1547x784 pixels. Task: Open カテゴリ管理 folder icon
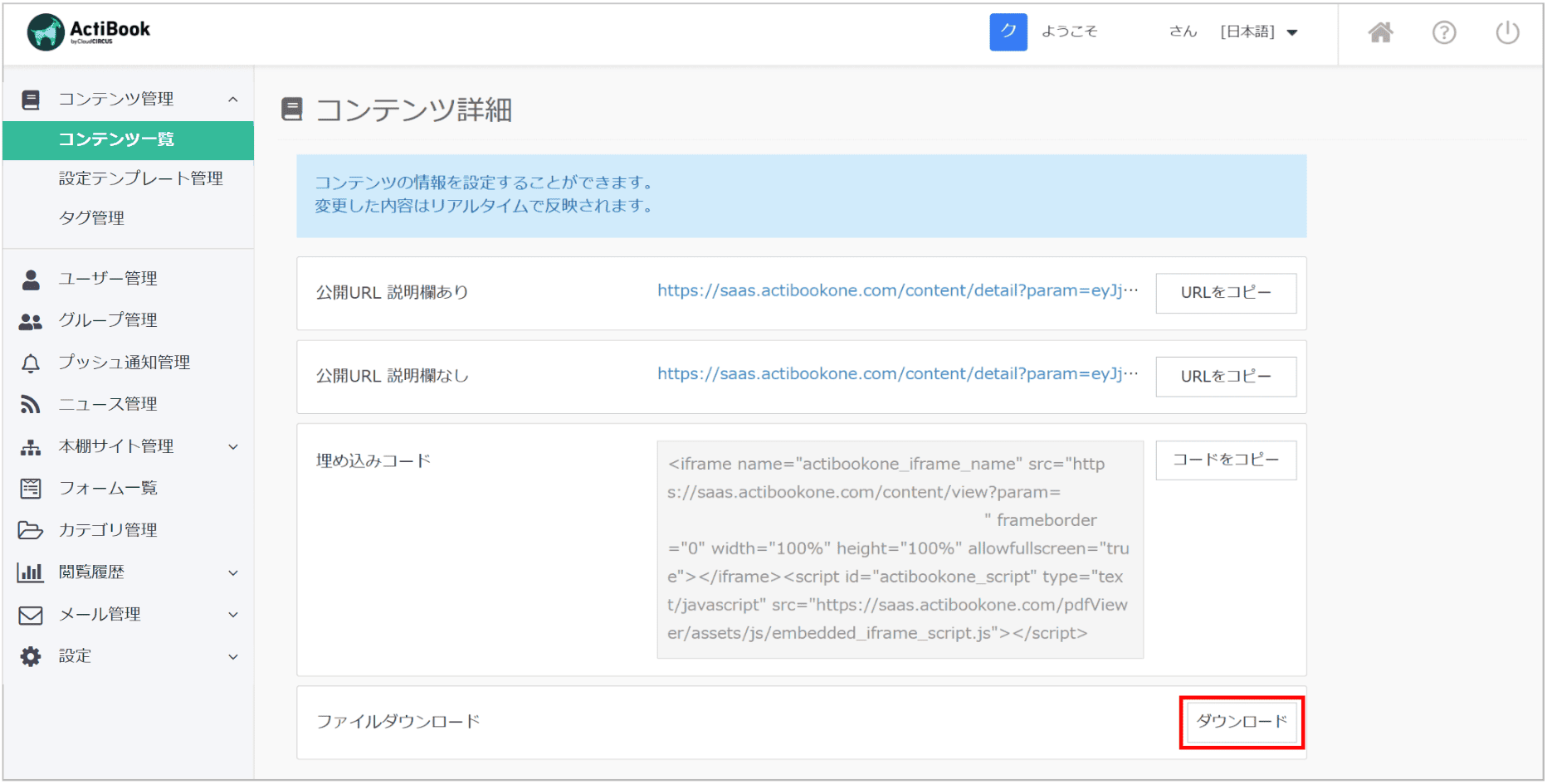pyautogui.click(x=31, y=530)
